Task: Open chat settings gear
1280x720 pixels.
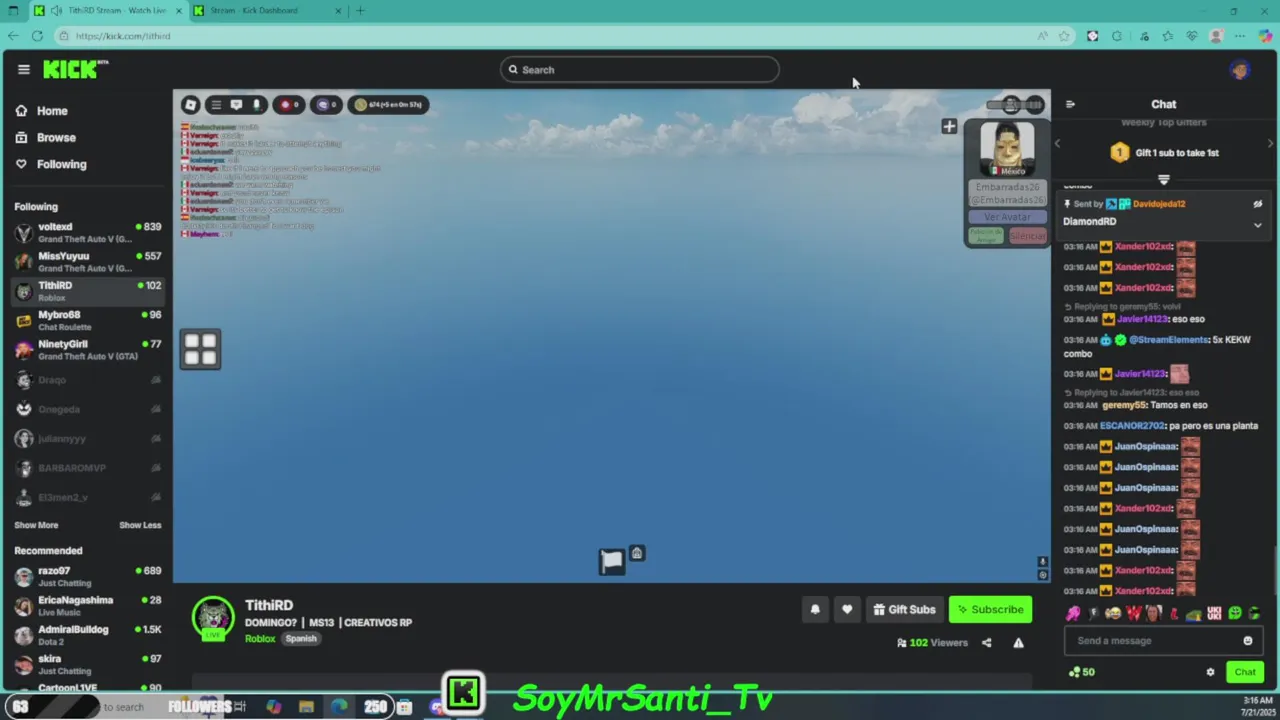Action: click(1210, 672)
